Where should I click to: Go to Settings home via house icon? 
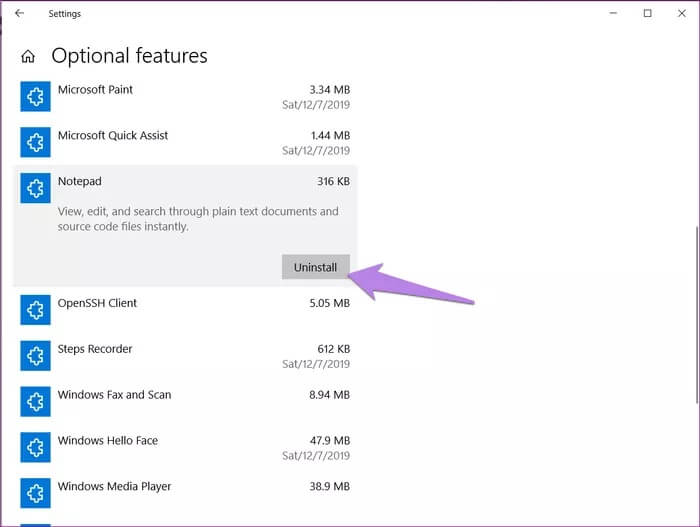click(x=28, y=56)
